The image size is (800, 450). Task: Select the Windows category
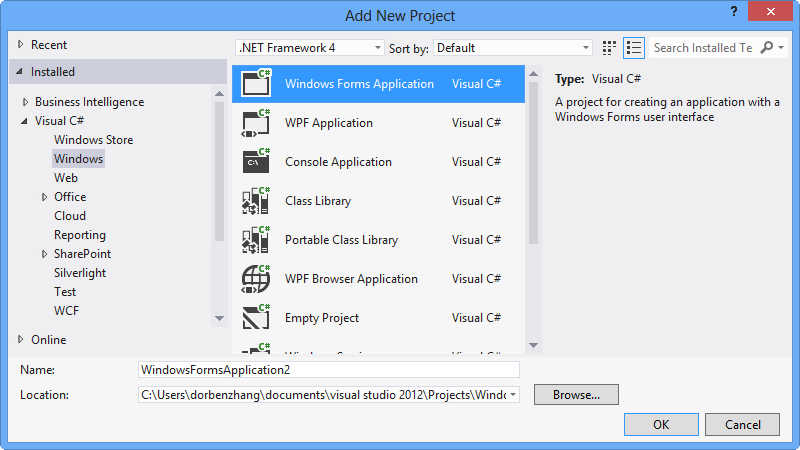click(x=79, y=159)
